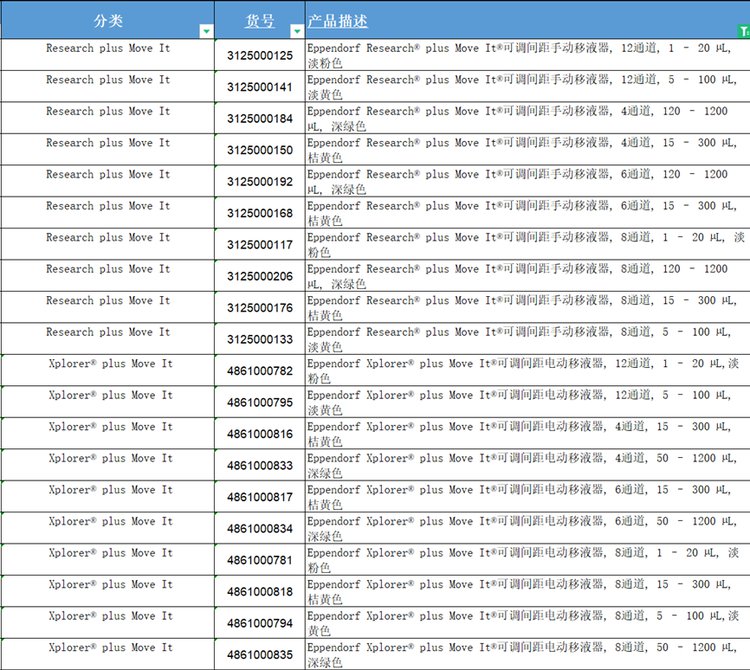Open the active filter on 产品描述 column
The height and width of the screenshot is (670, 750).
pyautogui.click(x=744, y=31)
